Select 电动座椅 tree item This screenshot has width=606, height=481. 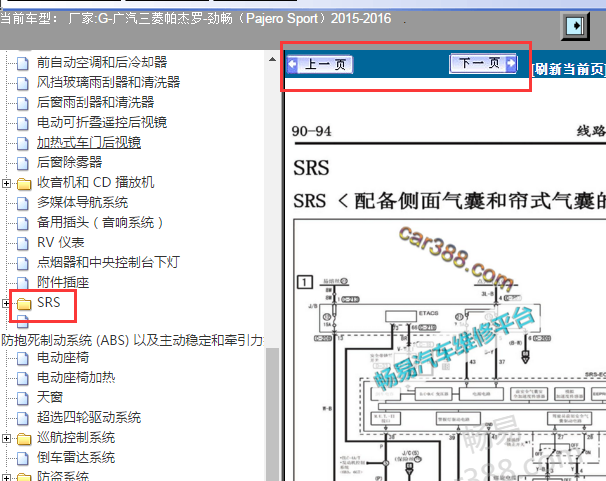pos(63,358)
